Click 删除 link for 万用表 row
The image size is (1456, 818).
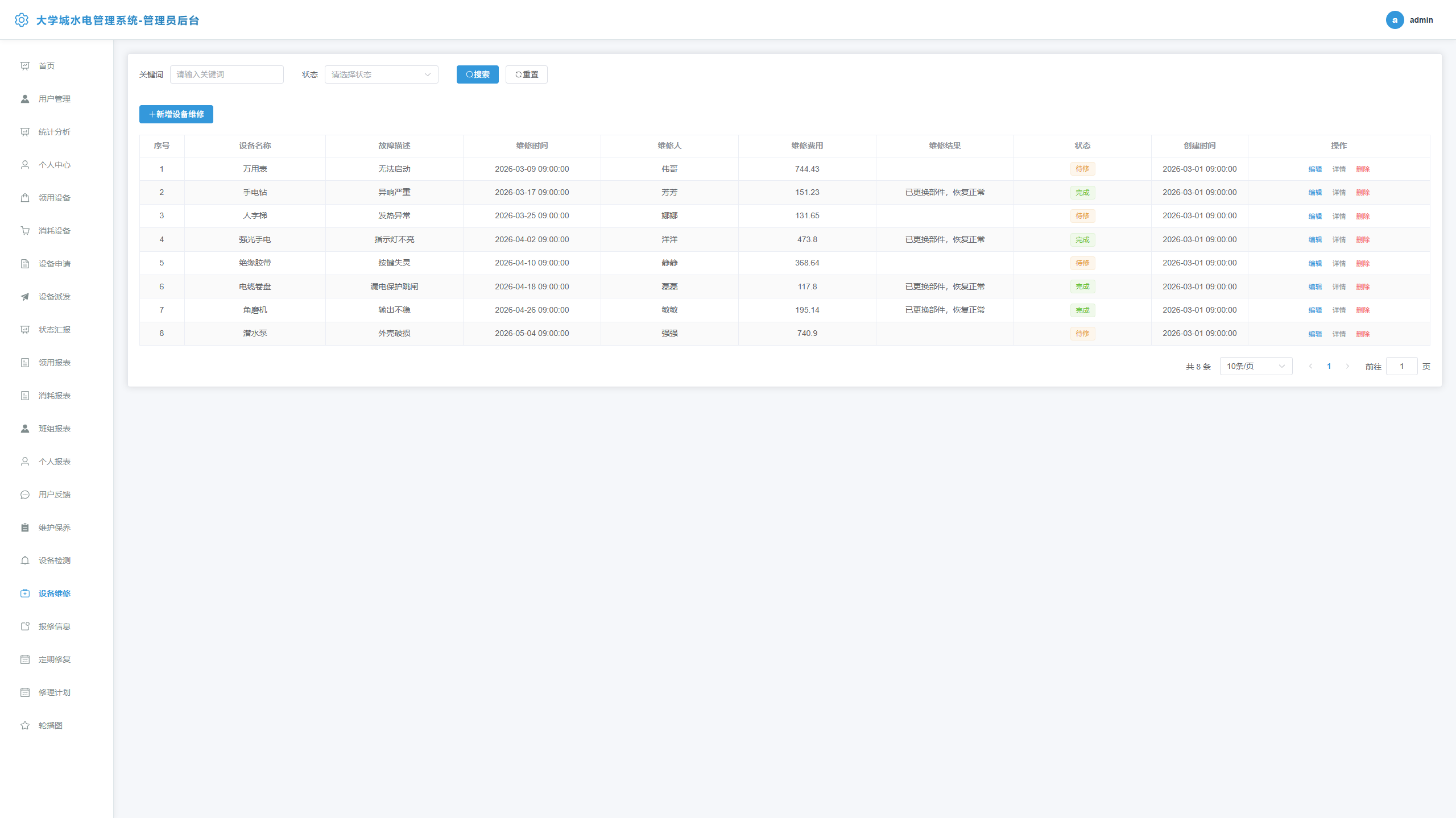(x=1363, y=169)
